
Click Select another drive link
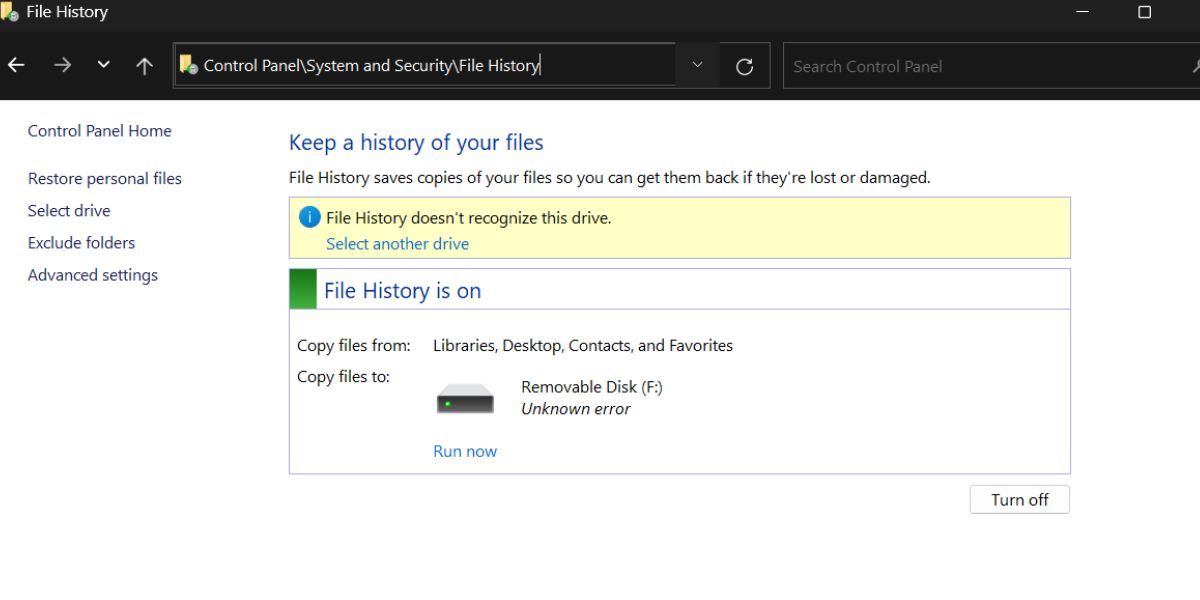[397, 244]
